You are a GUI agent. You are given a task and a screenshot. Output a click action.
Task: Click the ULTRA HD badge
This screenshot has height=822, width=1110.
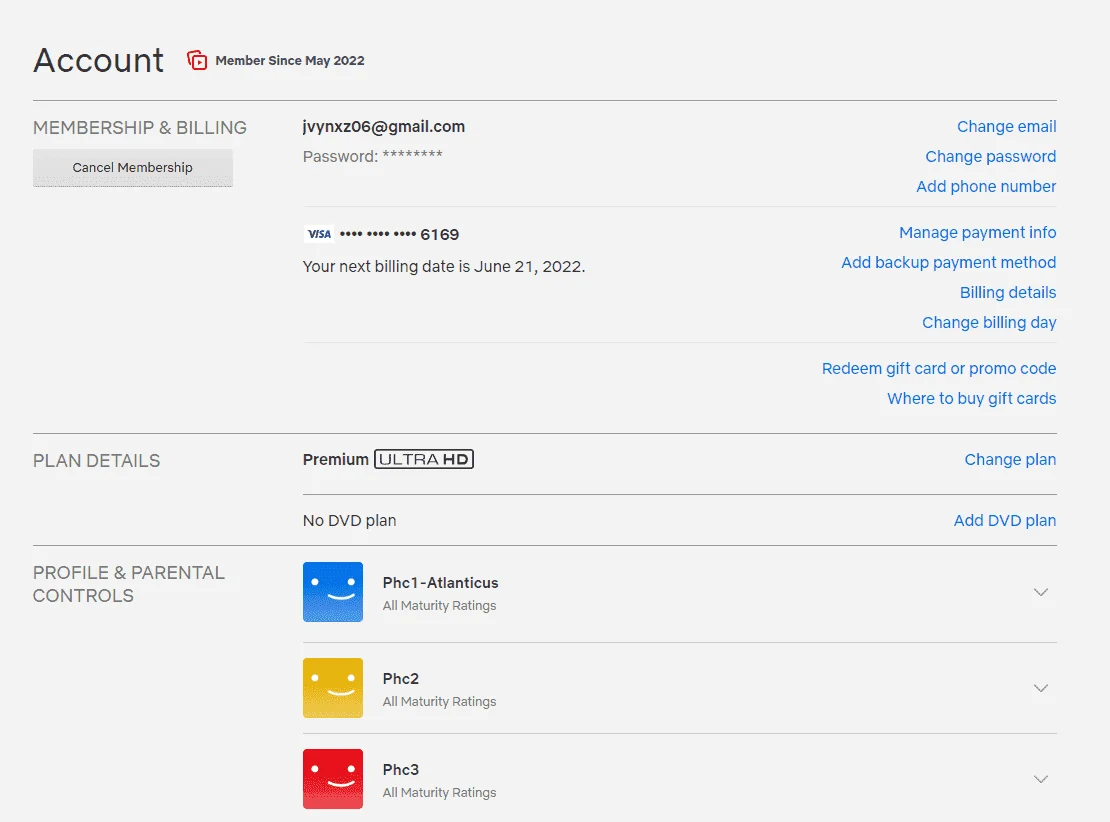pyautogui.click(x=423, y=459)
